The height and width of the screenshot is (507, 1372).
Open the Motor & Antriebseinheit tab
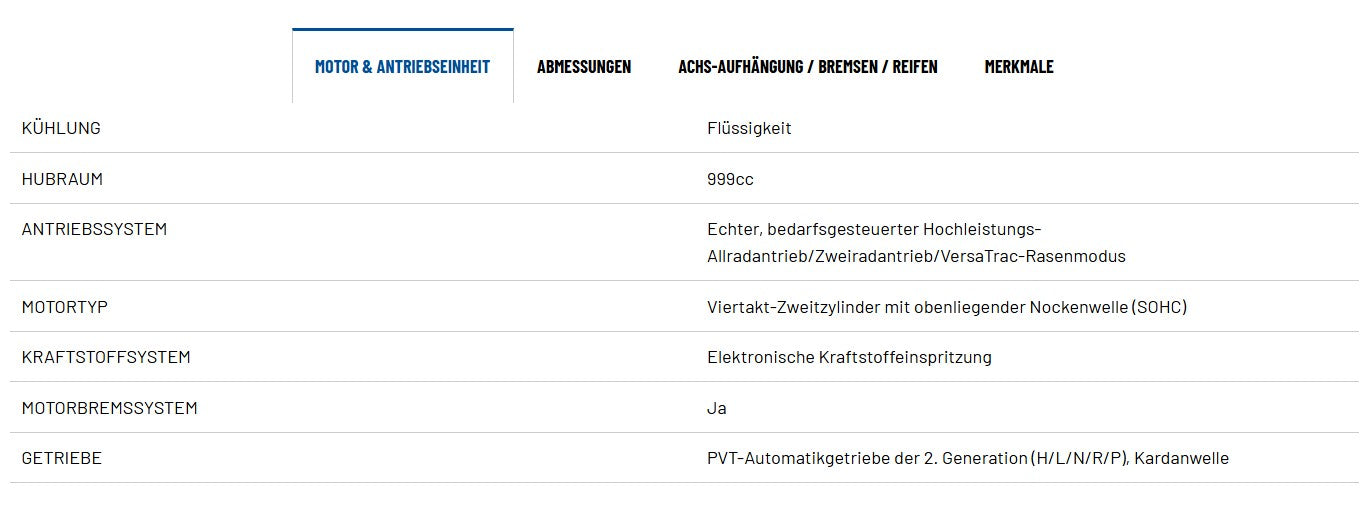tap(402, 67)
